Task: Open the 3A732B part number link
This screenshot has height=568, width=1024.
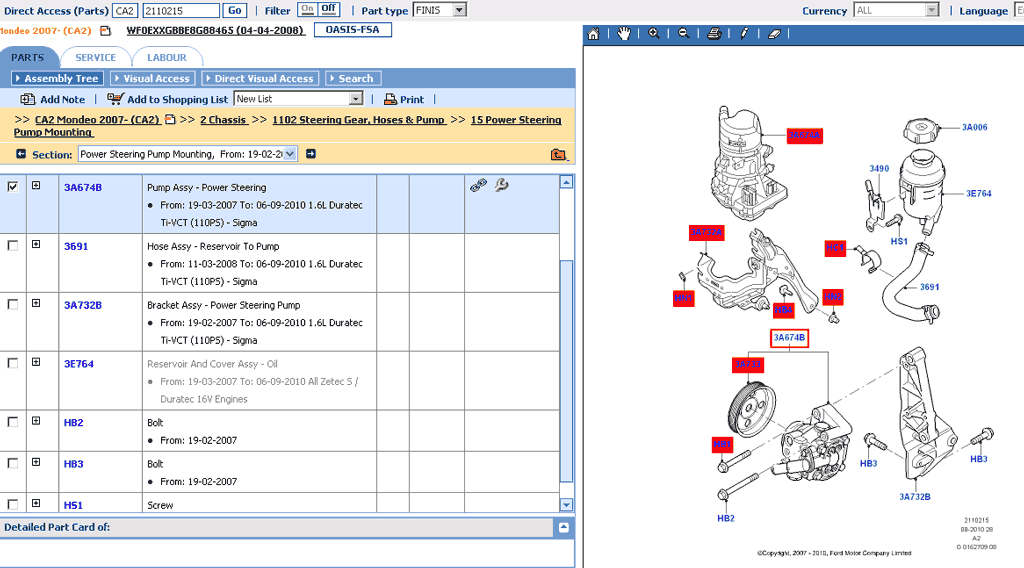Action: click(x=83, y=305)
